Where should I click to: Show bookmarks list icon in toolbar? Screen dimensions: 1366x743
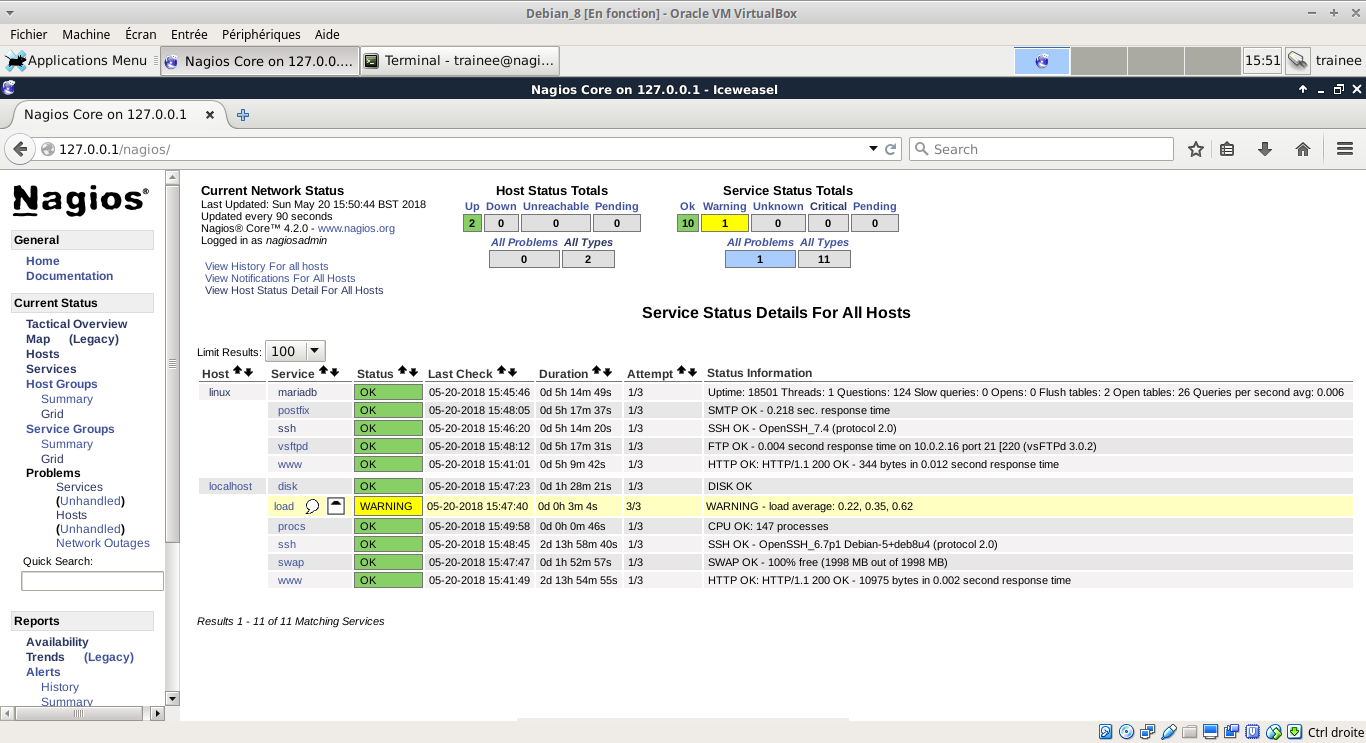pos(1227,149)
